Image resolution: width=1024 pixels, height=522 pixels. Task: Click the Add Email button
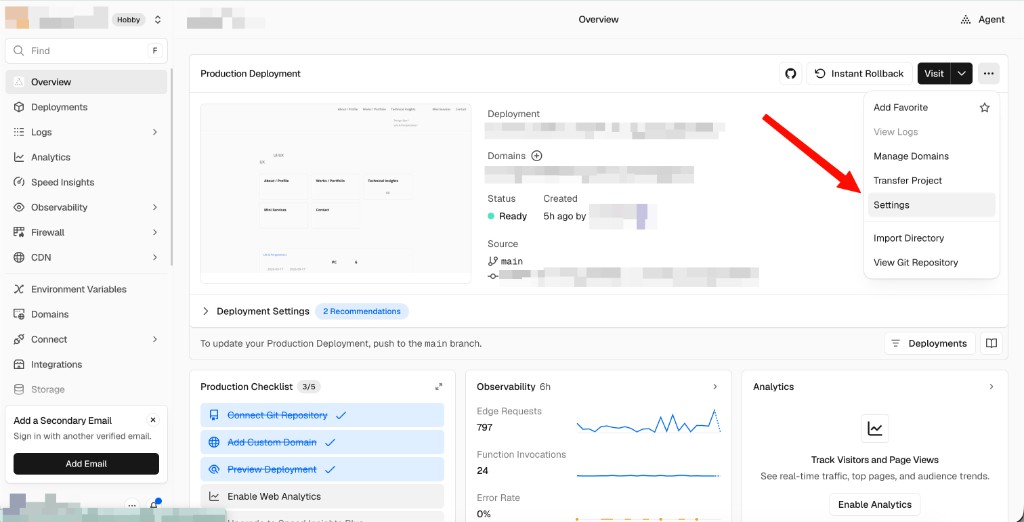(x=86, y=464)
